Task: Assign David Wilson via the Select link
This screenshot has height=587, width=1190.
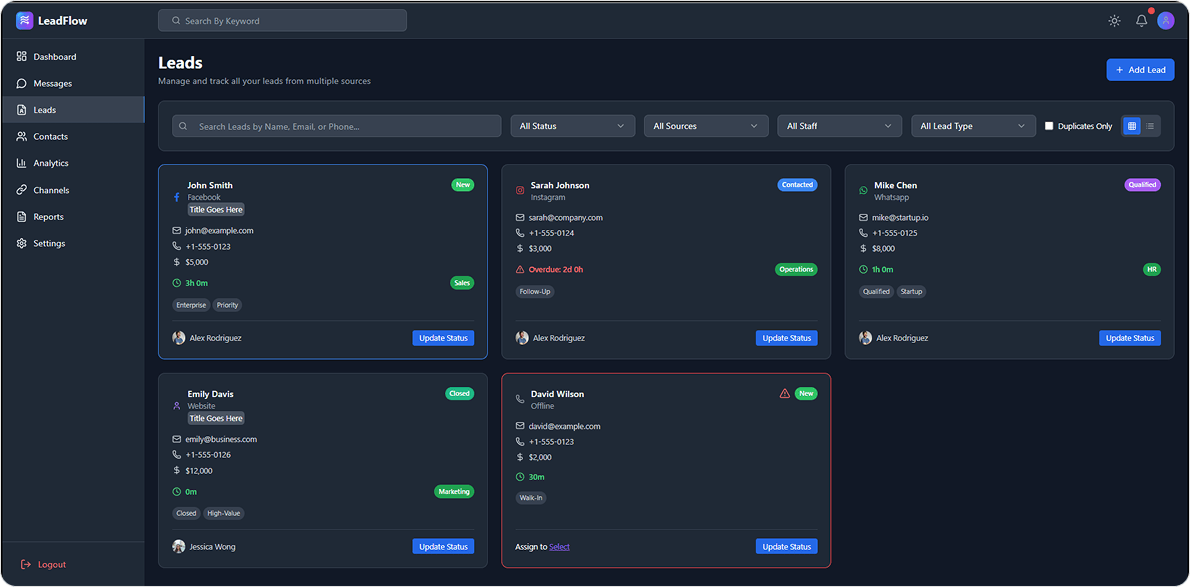Action: click(559, 546)
